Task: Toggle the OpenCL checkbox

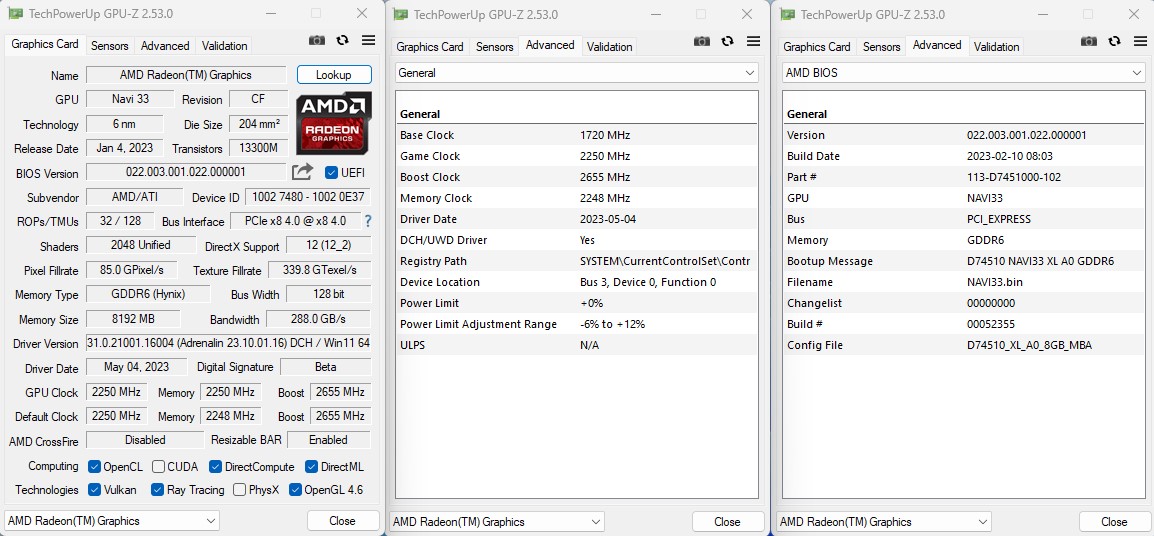Action: (94, 467)
